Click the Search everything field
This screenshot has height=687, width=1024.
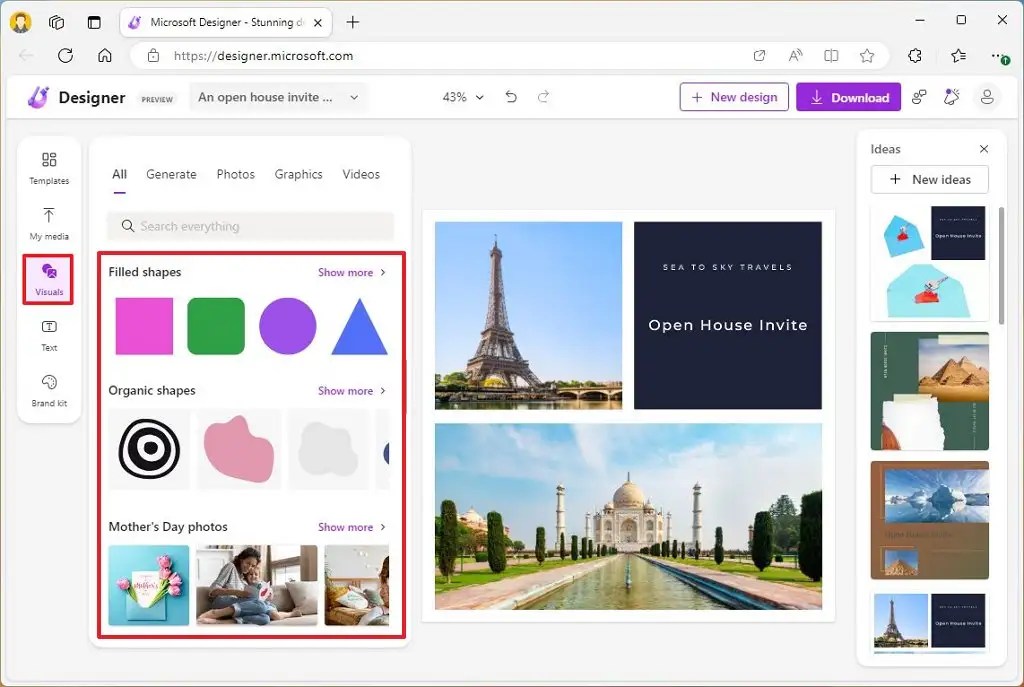(249, 226)
